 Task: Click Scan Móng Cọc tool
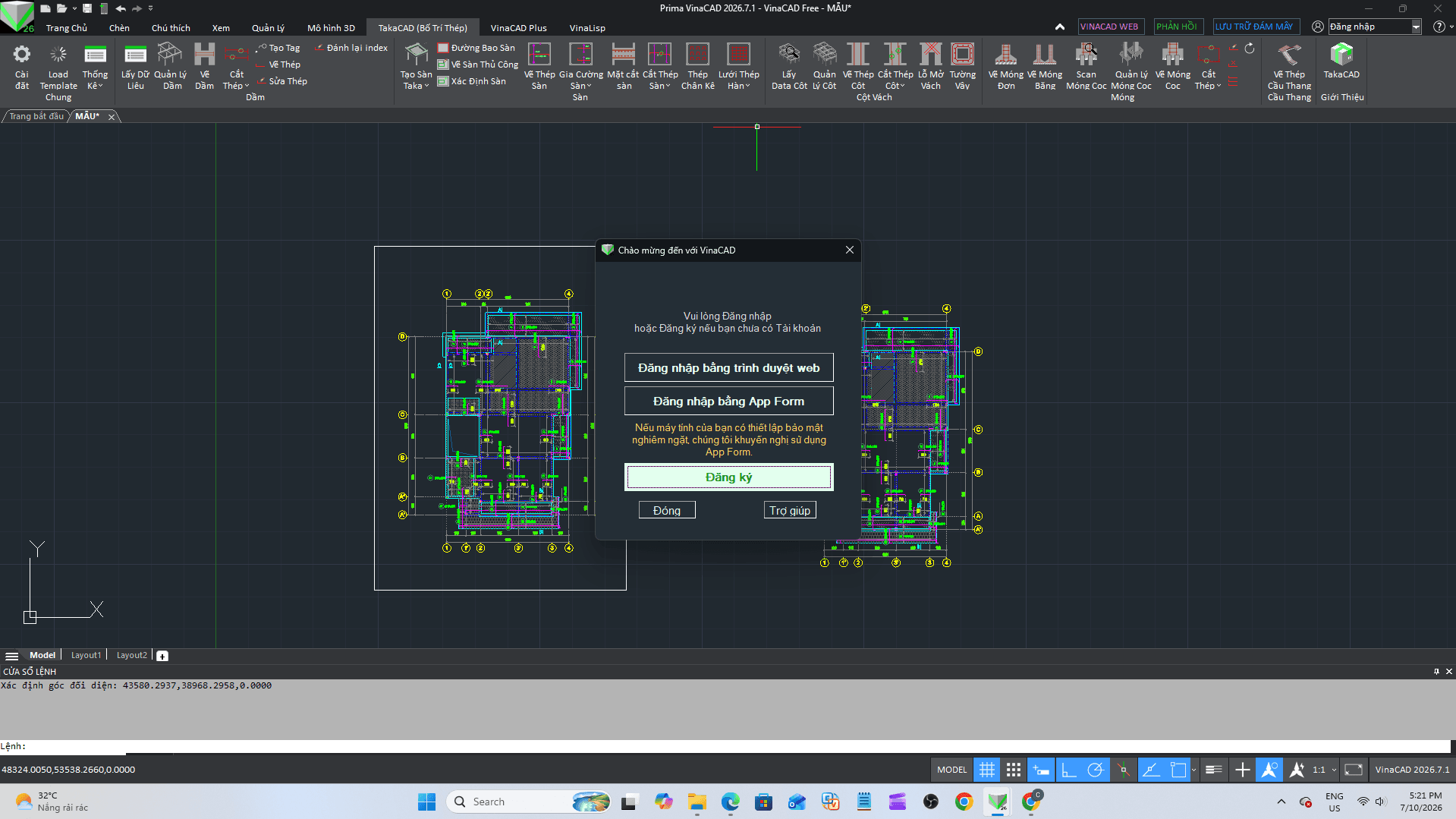pyautogui.click(x=1086, y=66)
